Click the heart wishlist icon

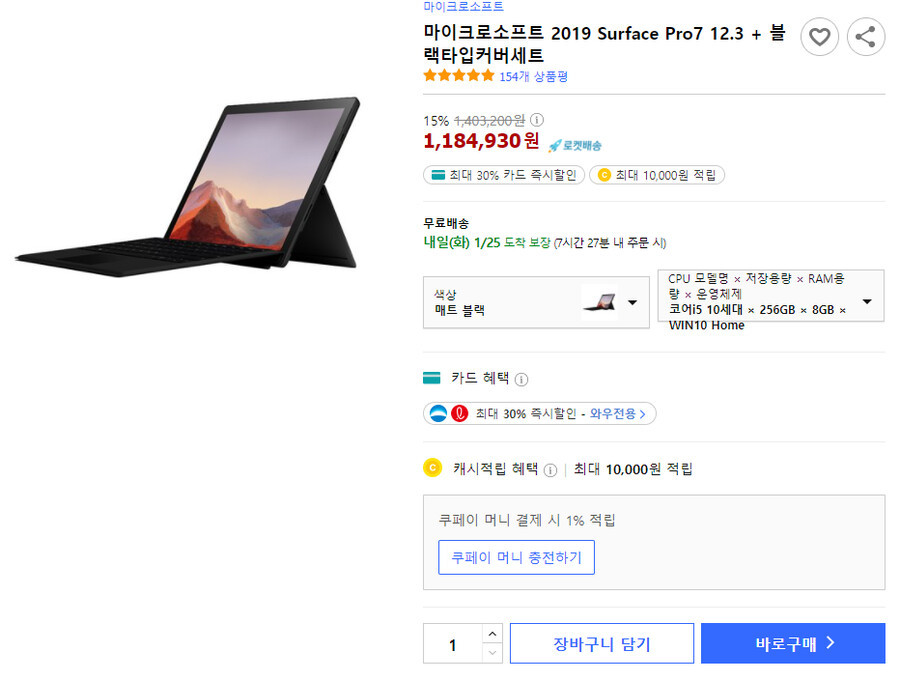[819, 37]
